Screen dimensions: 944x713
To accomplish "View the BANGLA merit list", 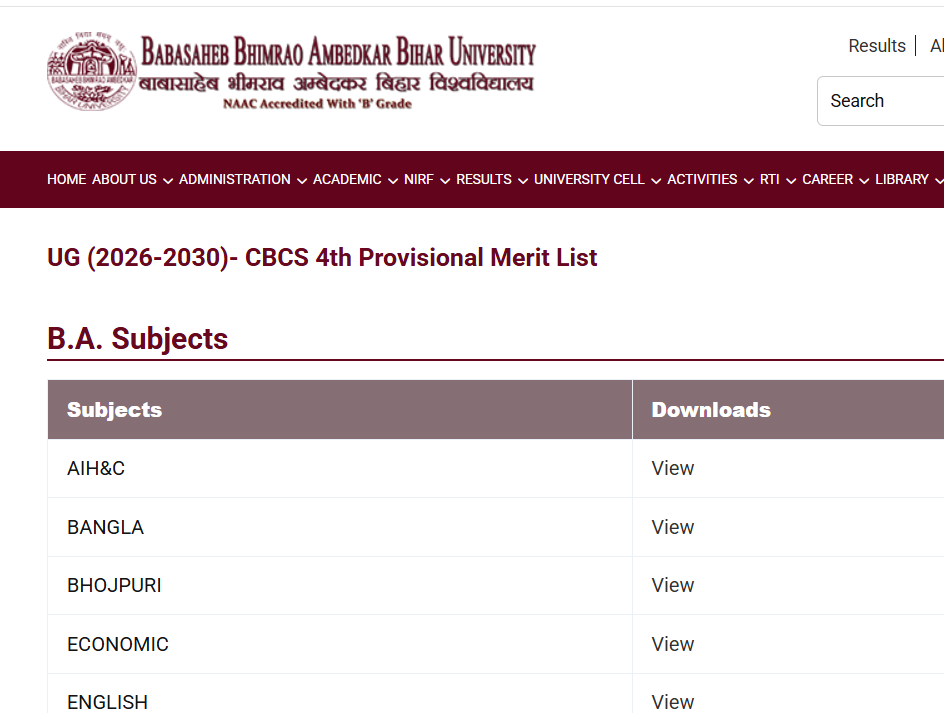I will [672, 527].
